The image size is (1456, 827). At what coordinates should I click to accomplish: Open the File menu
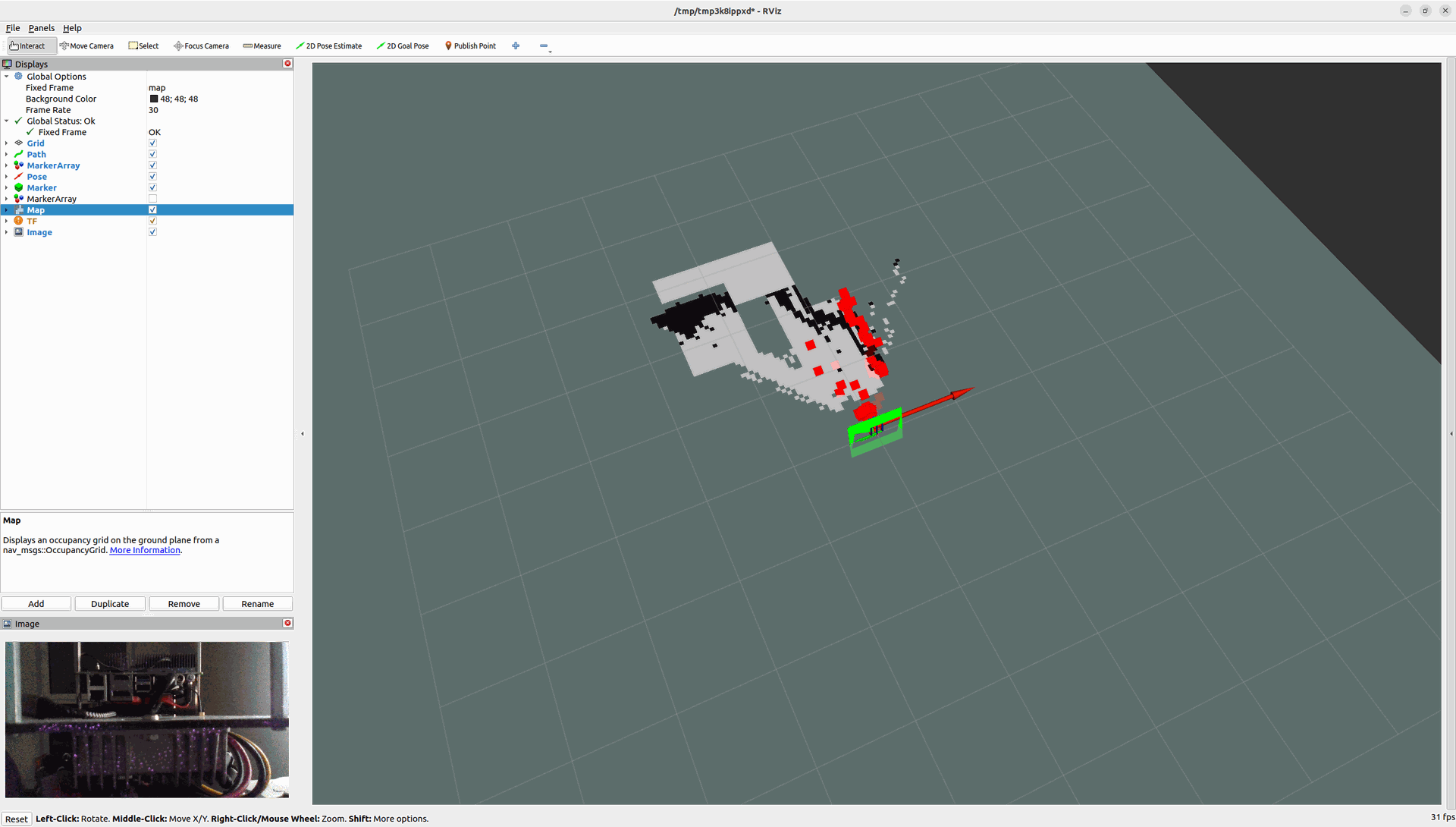click(x=13, y=28)
